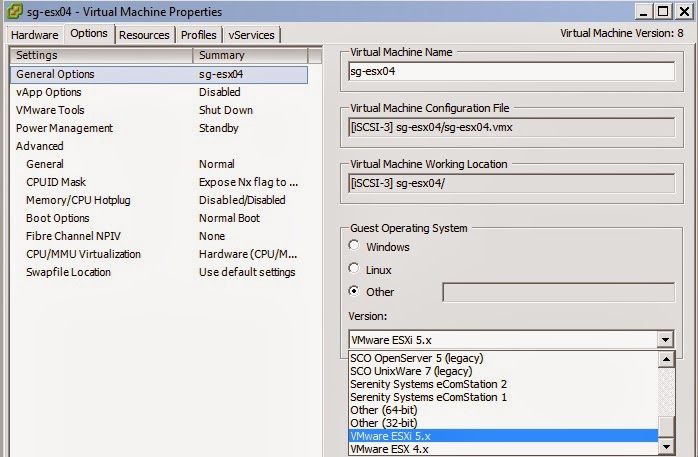Minimize the Virtual Machine Properties window
Screen dimensions: 698x457
tap(643, 11)
